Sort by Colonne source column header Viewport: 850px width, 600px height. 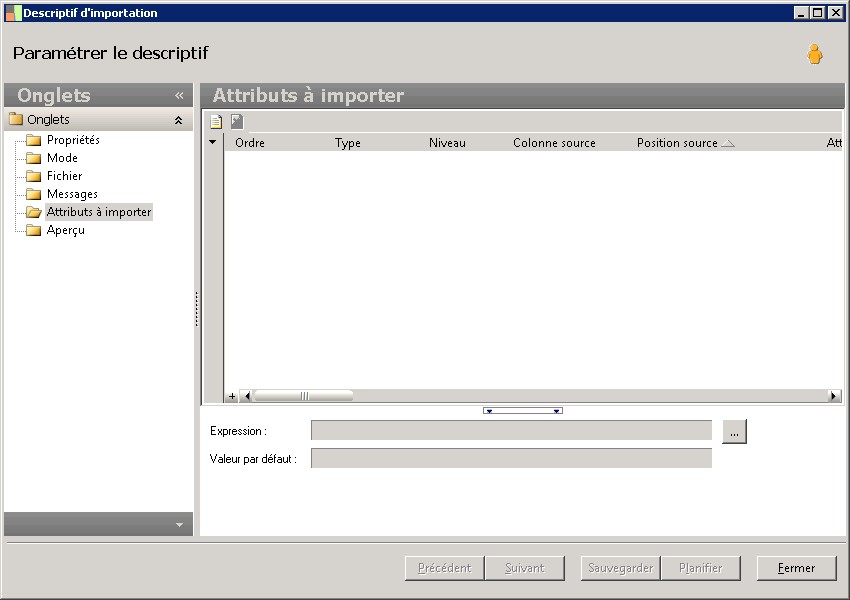[554, 143]
